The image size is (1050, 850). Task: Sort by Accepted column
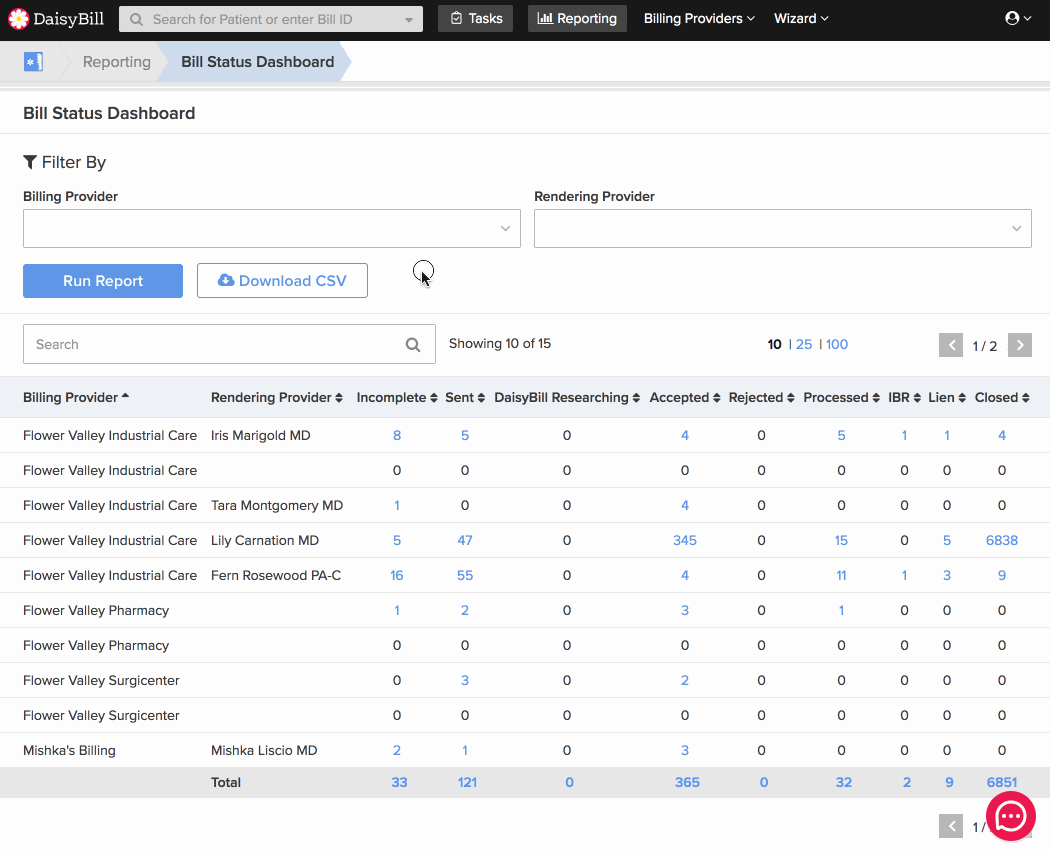pos(684,397)
